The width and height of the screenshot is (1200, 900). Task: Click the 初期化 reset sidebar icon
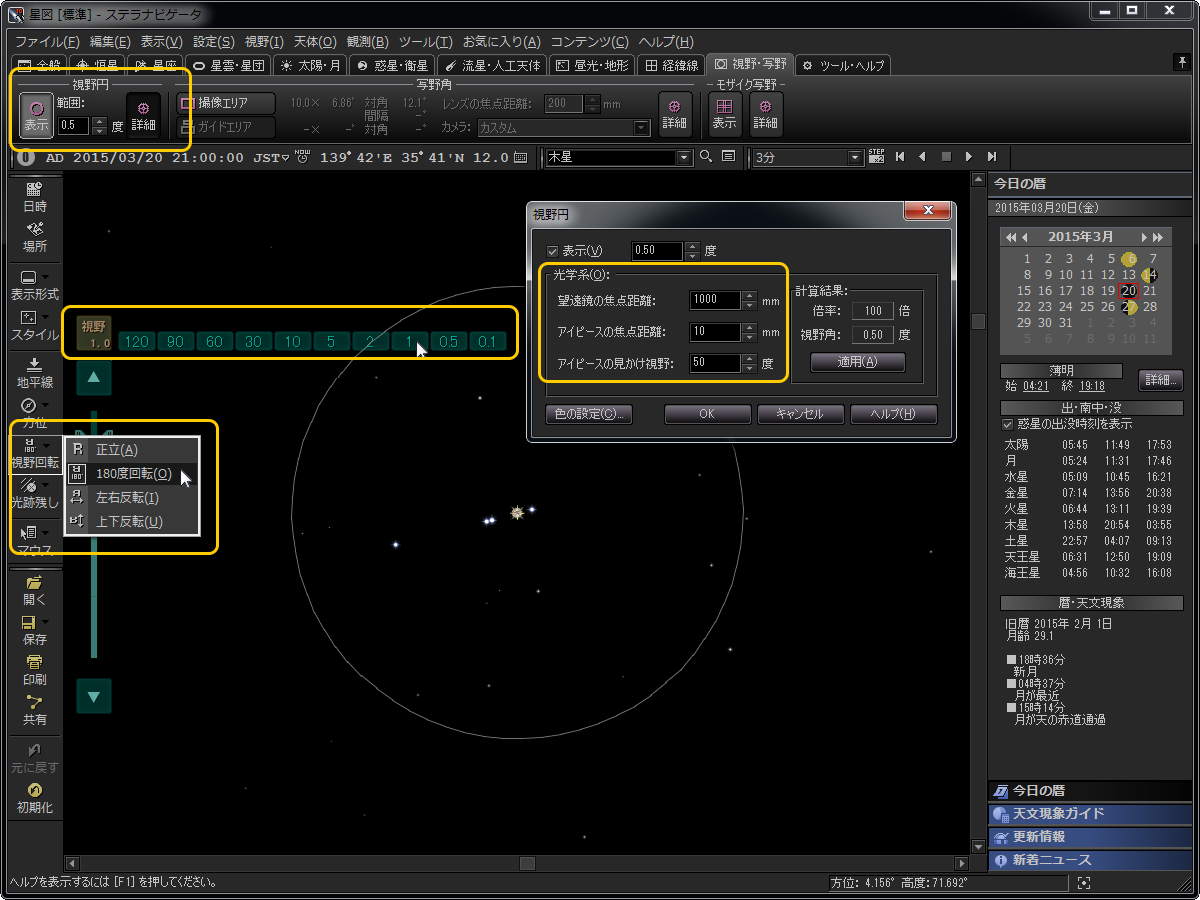tap(34, 798)
